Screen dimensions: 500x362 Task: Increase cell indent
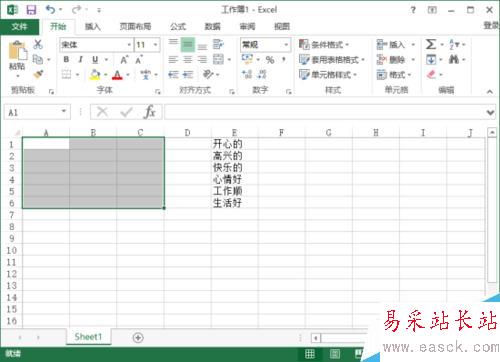point(188,75)
